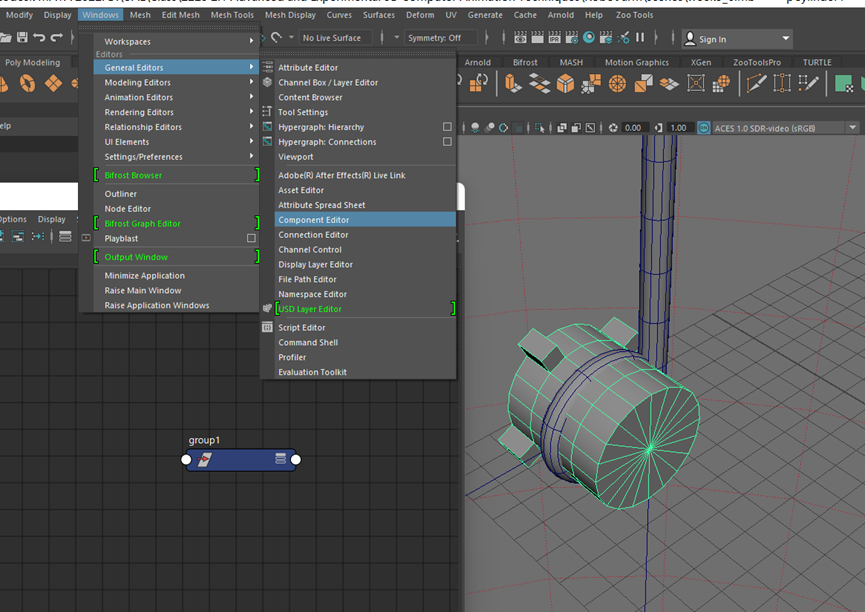The image size is (865, 612).
Task: Click the Playblast option box
Action: click(x=251, y=238)
